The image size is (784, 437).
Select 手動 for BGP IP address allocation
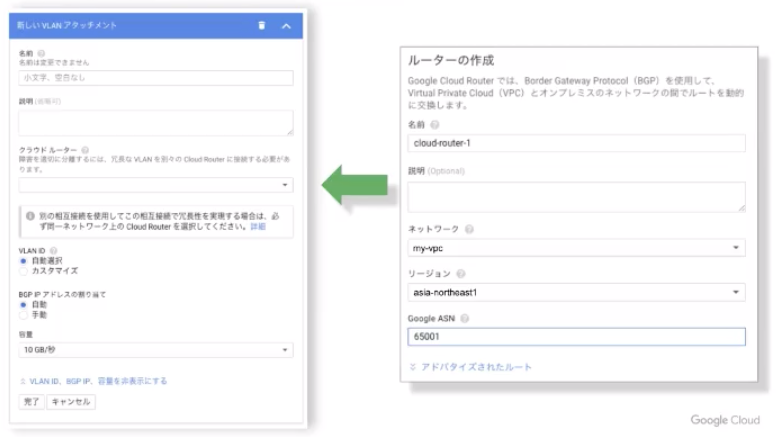pos(23,315)
